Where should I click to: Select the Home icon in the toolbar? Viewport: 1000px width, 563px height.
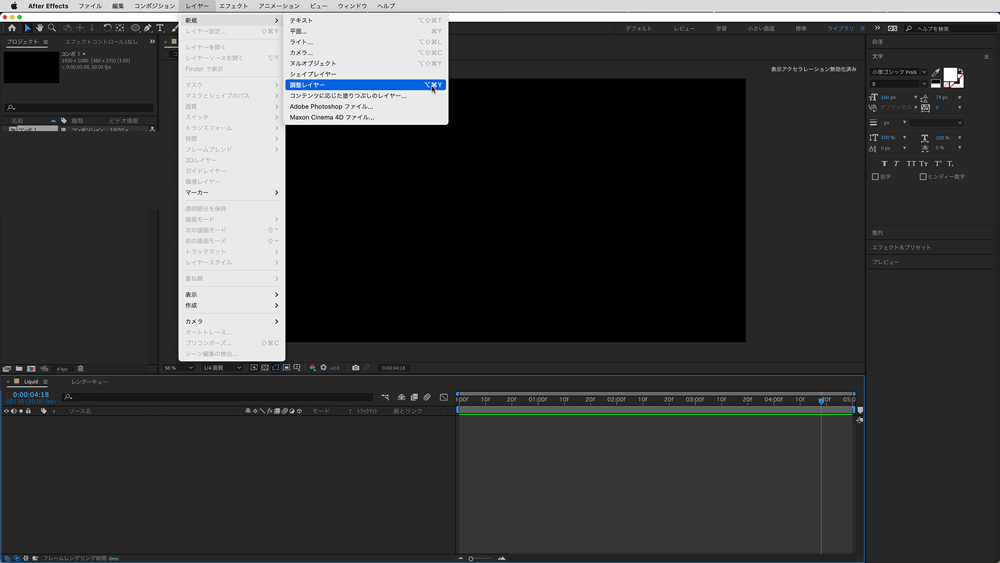(12, 28)
